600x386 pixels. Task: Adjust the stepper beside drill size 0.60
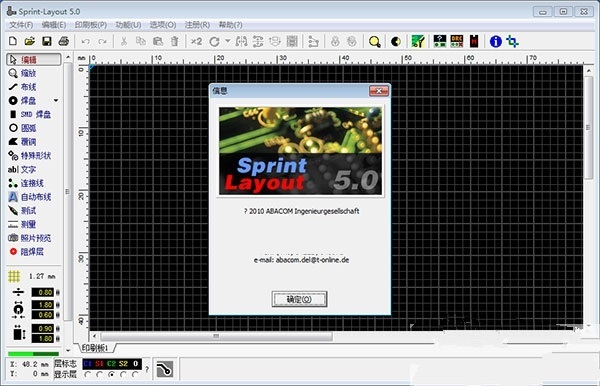pos(58,315)
